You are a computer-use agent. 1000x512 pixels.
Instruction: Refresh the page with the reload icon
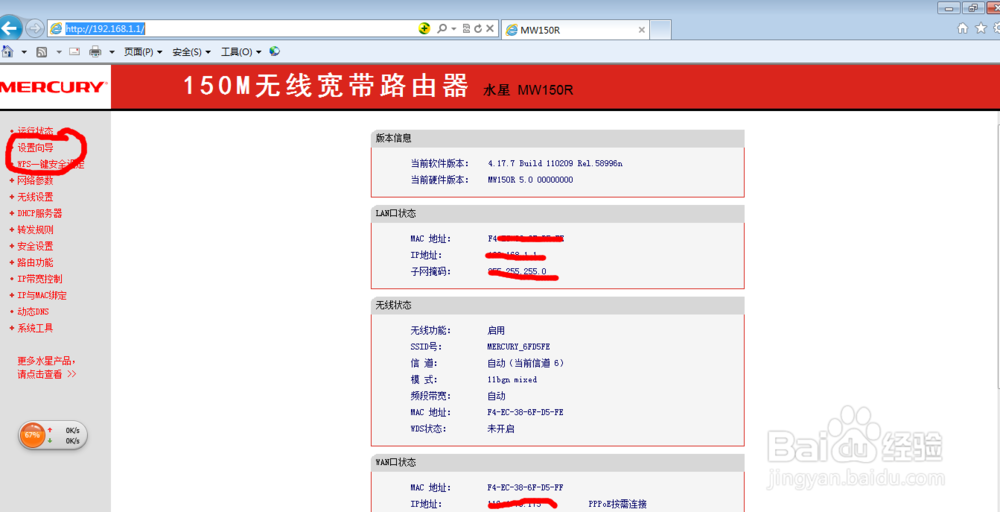[478, 29]
